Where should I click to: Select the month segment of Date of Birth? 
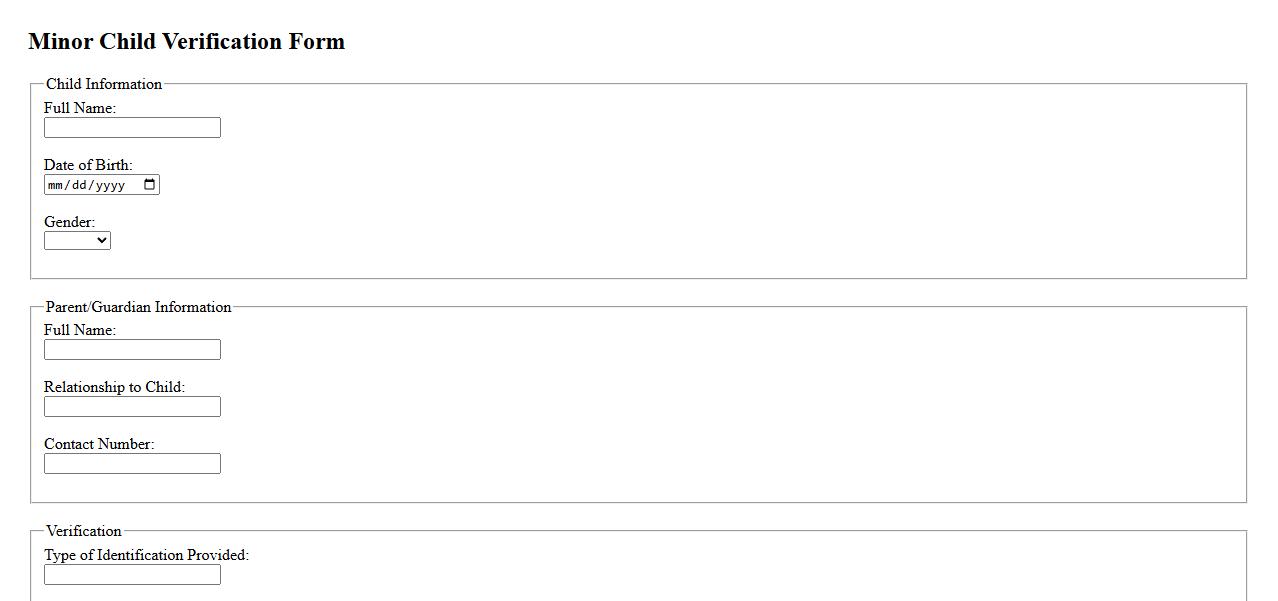[56, 185]
